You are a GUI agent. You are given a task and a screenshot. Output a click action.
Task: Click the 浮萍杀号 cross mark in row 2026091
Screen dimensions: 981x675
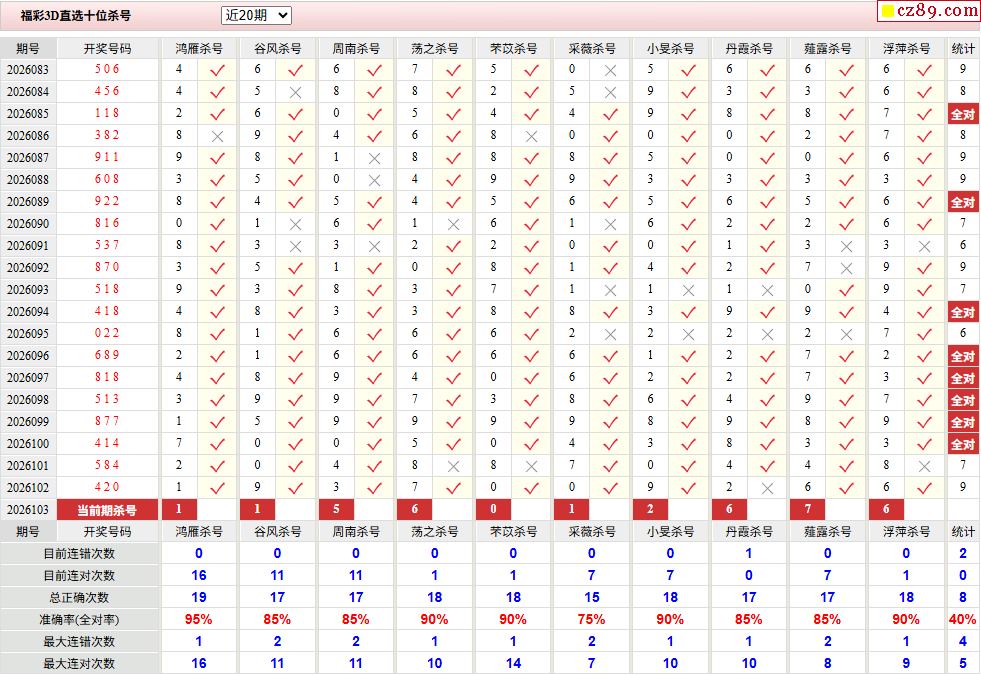(925, 246)
